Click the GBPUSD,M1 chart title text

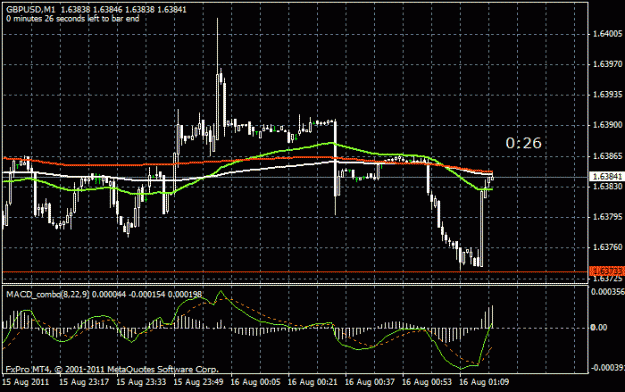(31, 9)
